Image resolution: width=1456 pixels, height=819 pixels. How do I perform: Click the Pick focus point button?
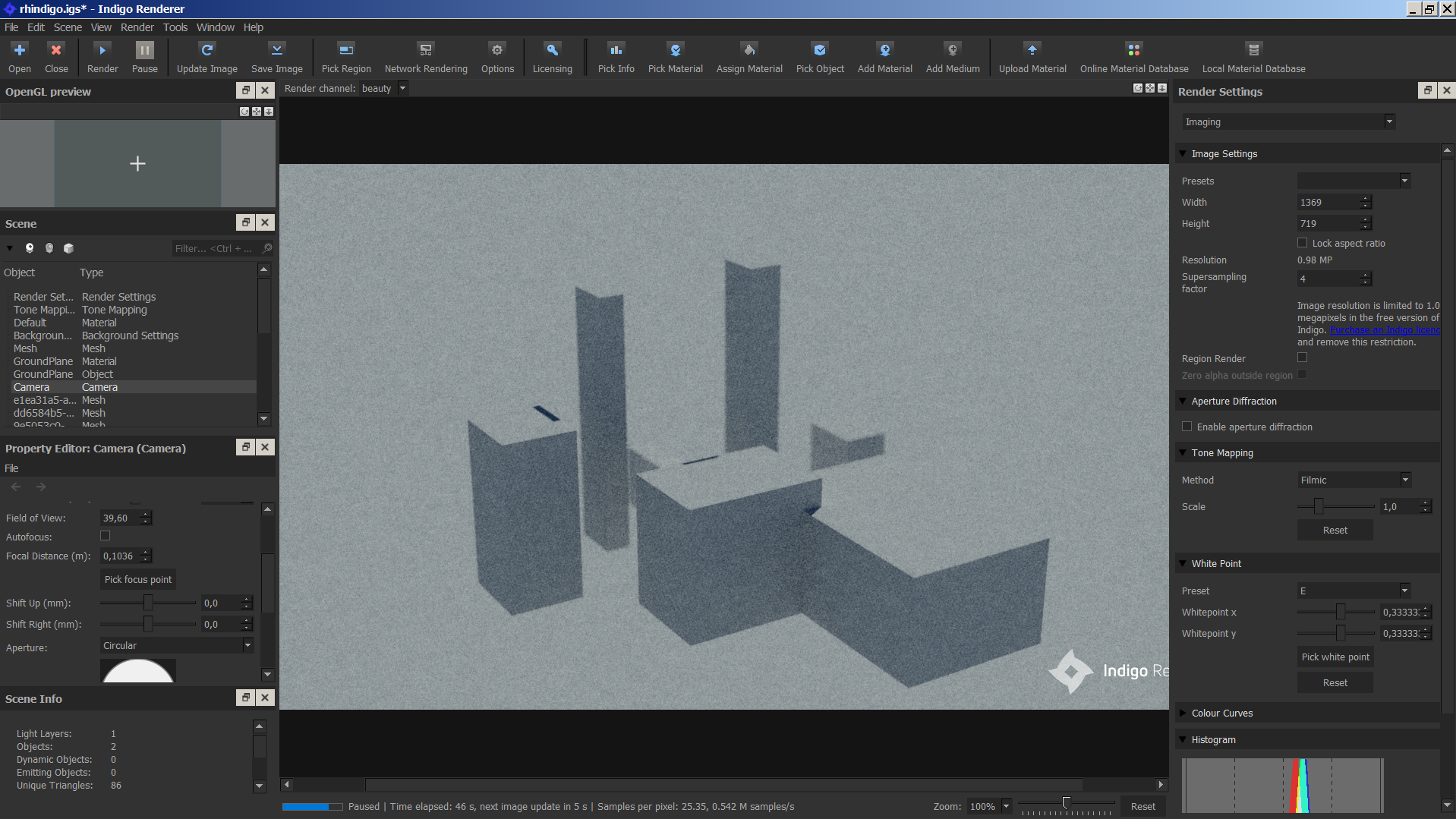tap(137, 579)
